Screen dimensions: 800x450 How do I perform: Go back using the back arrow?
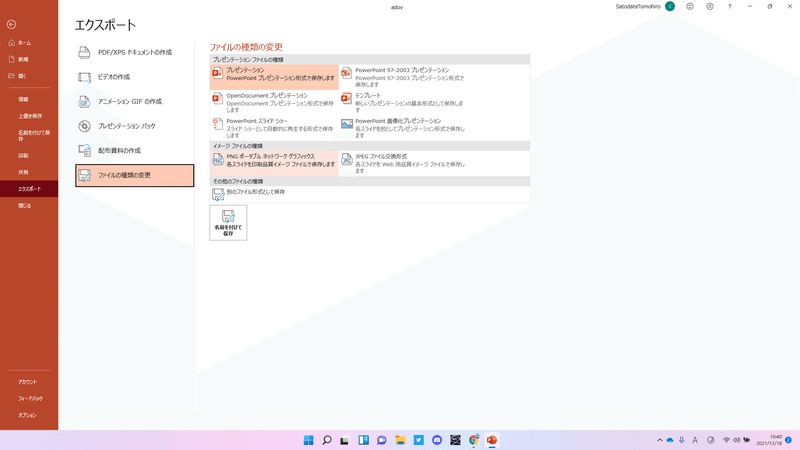coord(11,24)
